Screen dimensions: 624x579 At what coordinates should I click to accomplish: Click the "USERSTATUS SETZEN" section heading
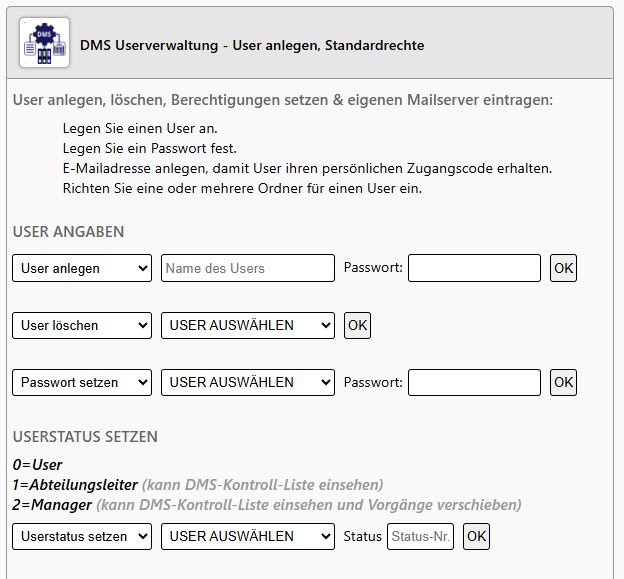click(85, 437)
